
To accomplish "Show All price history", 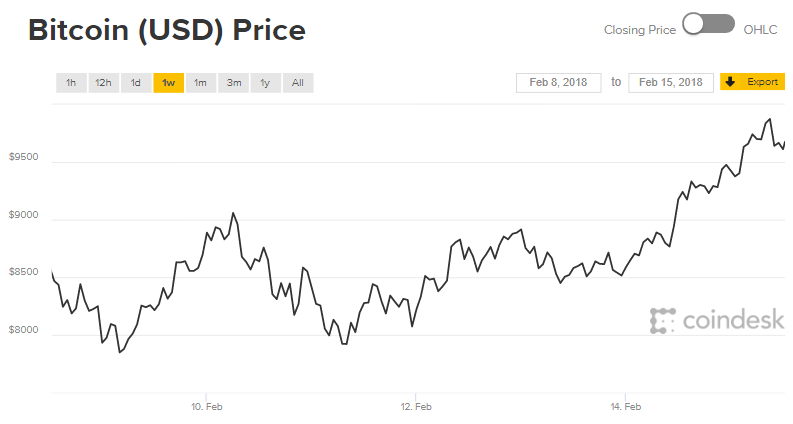I will [x=298, y=83].
